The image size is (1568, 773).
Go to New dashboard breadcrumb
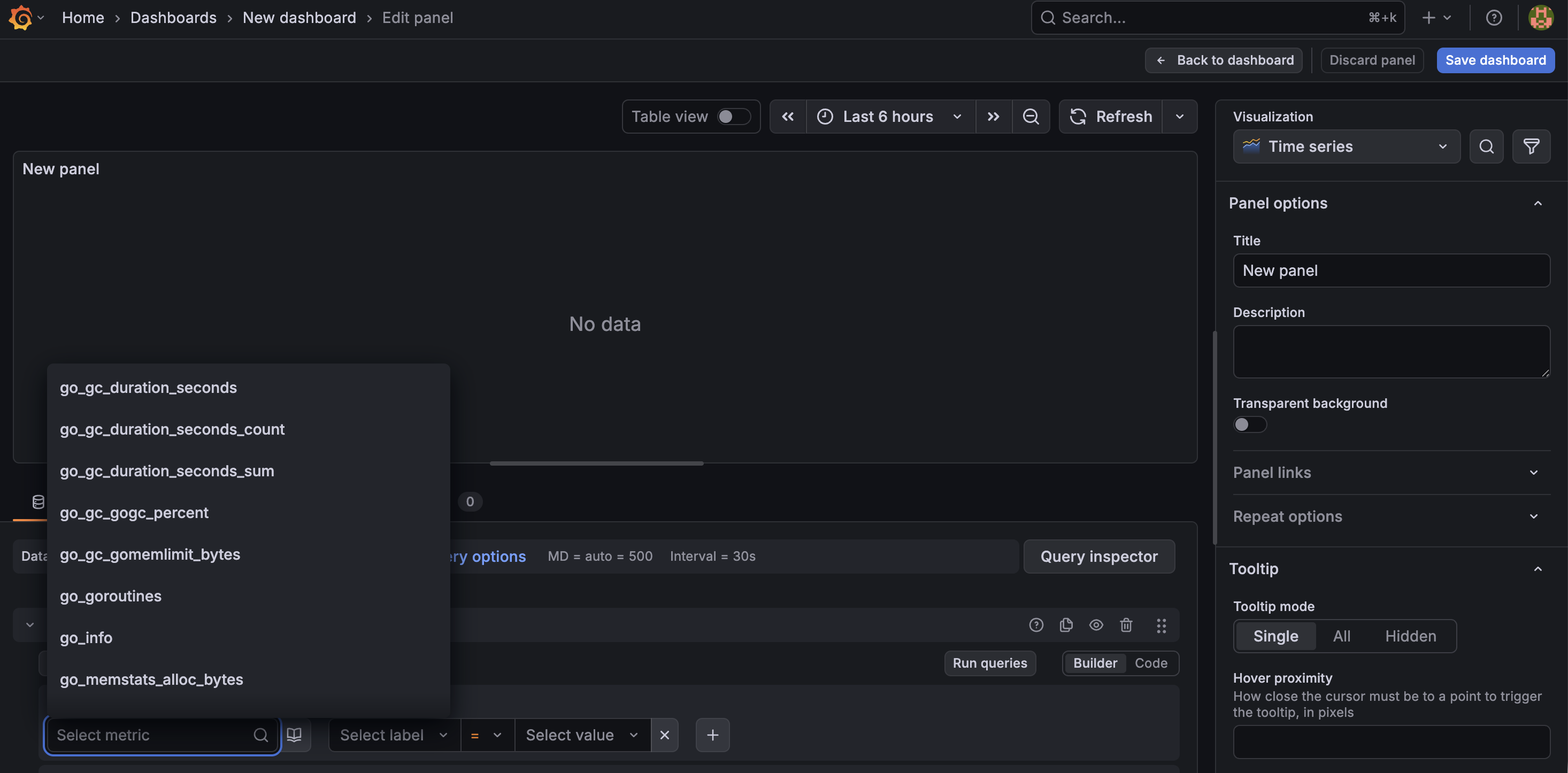point(299,18)
